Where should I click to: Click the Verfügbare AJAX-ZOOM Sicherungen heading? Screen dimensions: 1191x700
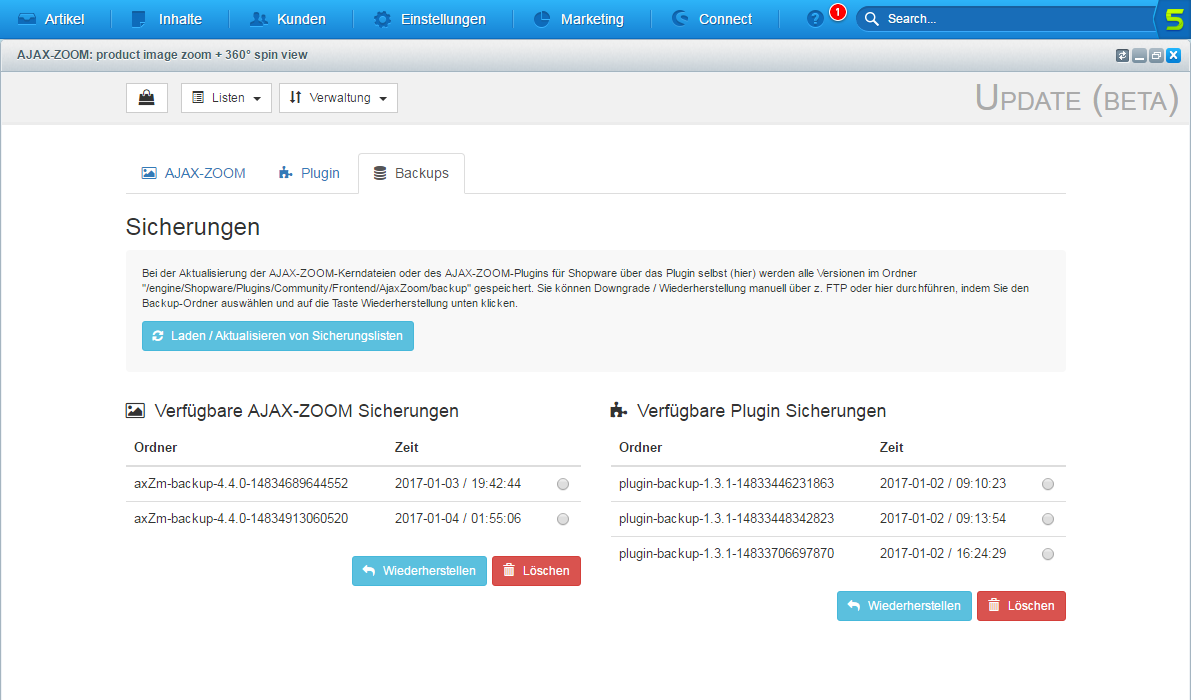pos(306,411)
